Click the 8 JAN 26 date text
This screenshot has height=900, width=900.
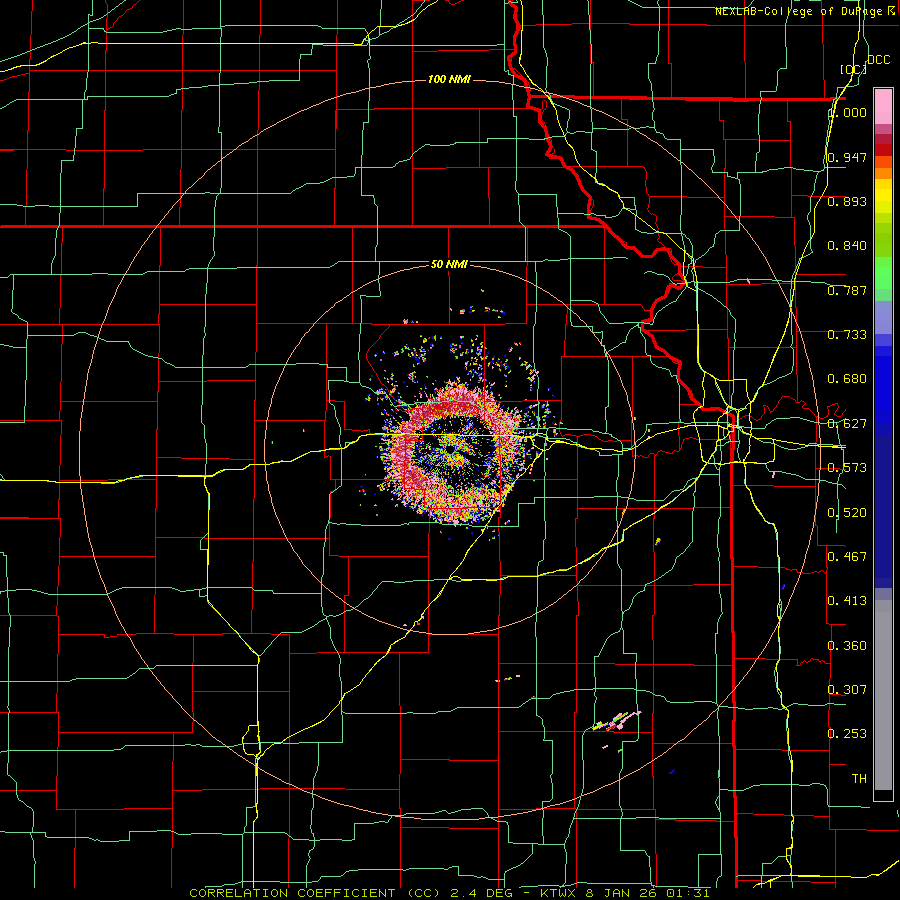pyautogui.click(x=622, y=893)
